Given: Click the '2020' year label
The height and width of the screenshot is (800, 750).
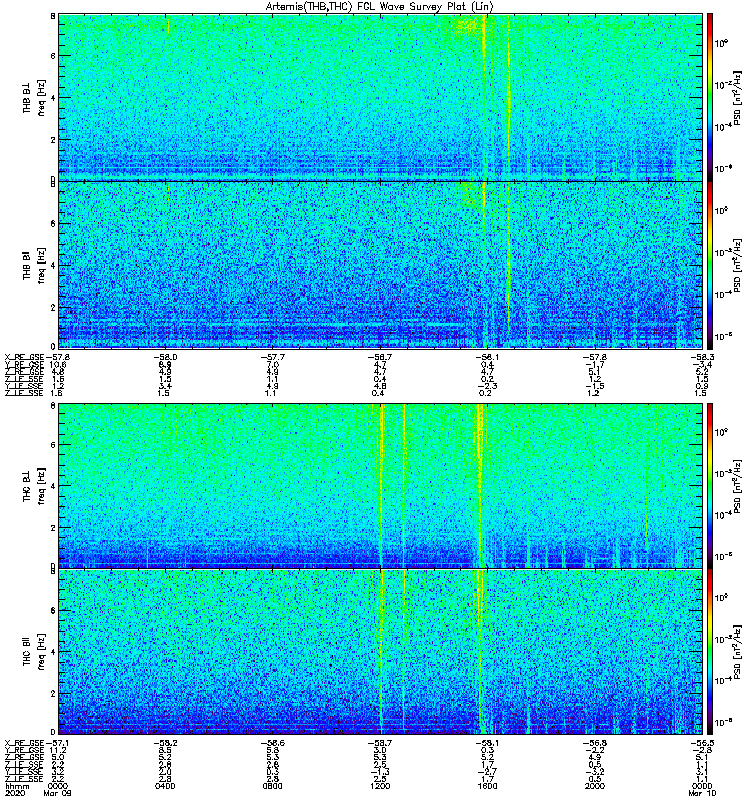Looking at the screenshot, I should tap(14, 793).
